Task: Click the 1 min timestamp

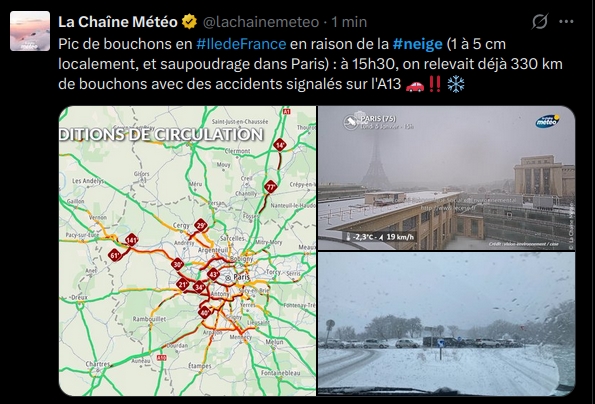Action: (349, 22)
